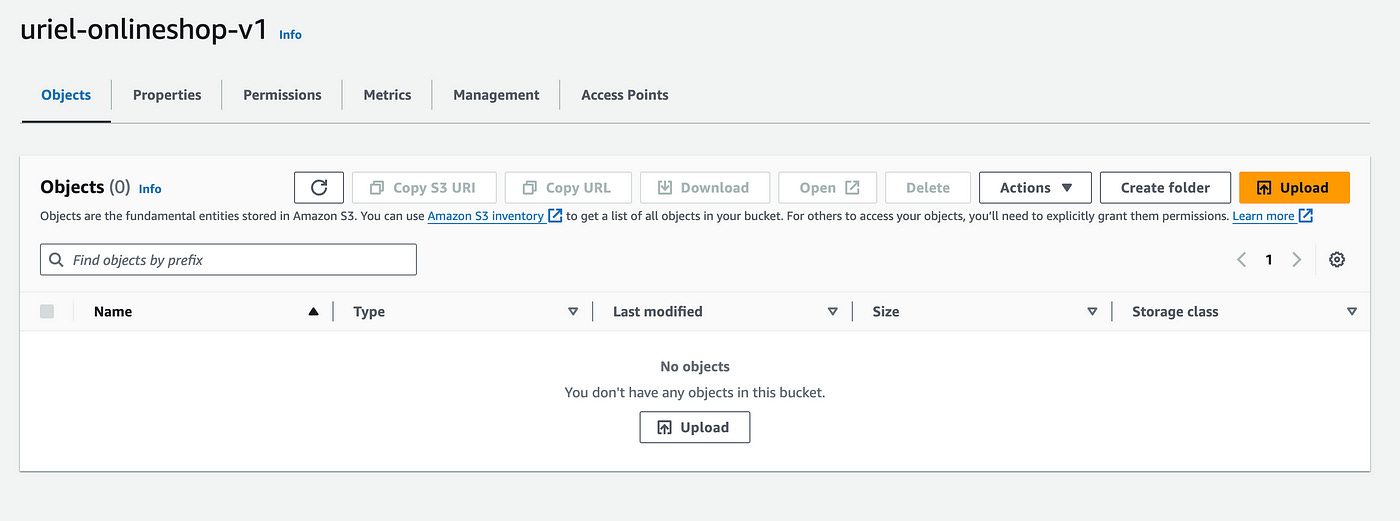
Task: Switch to the Objects tab
Action: (x=66, y=95)
